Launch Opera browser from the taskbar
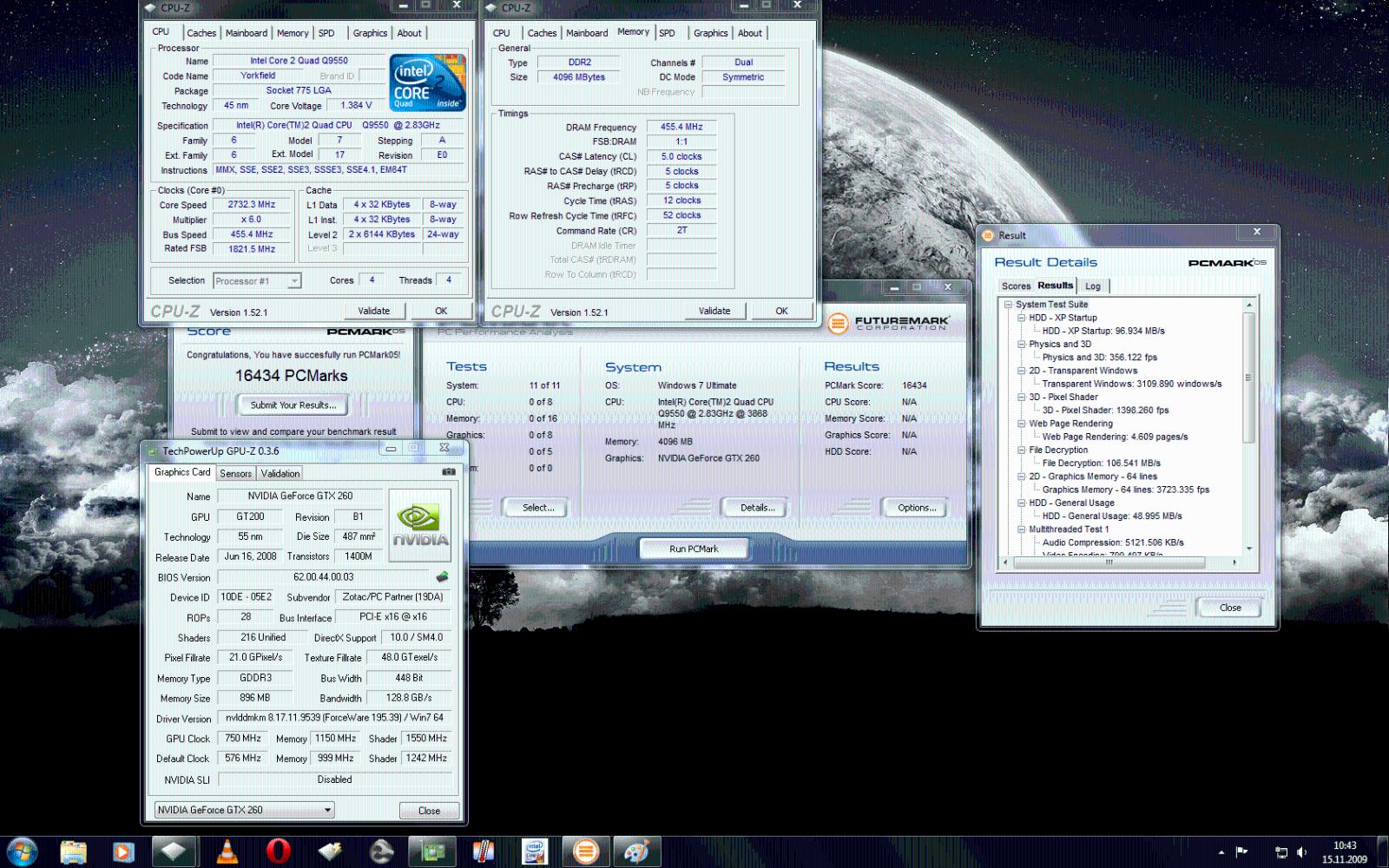 pyautogui.click(x=278, y=852)
